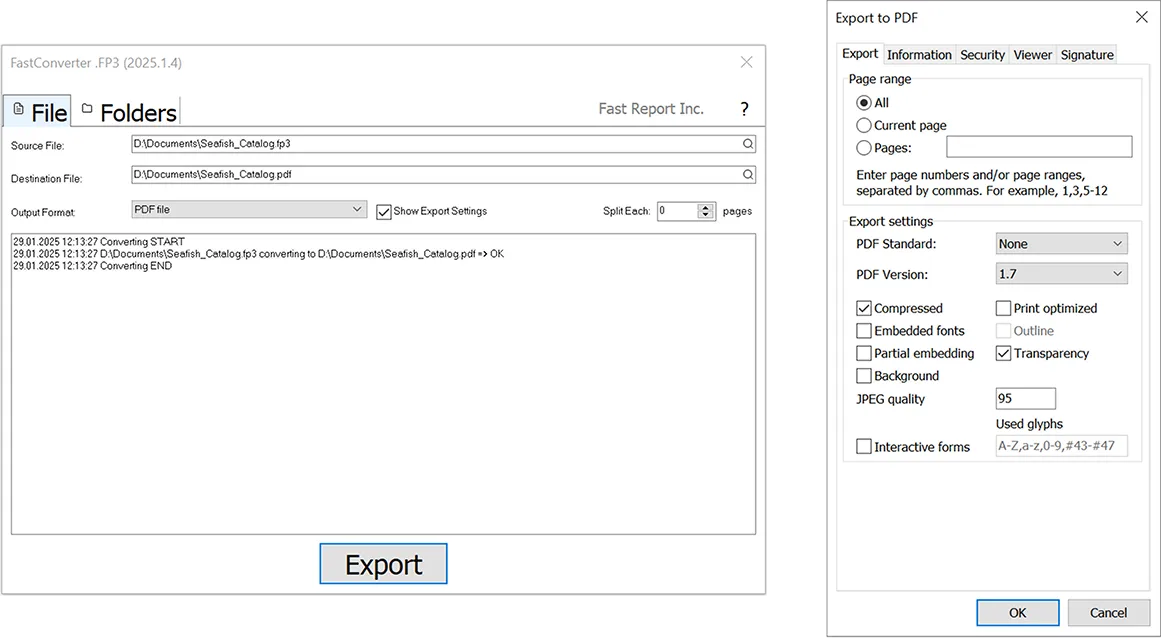Select the Current page radio button
The width and height of the screenshot is (1161, 638).
click(x=863, y=125)
